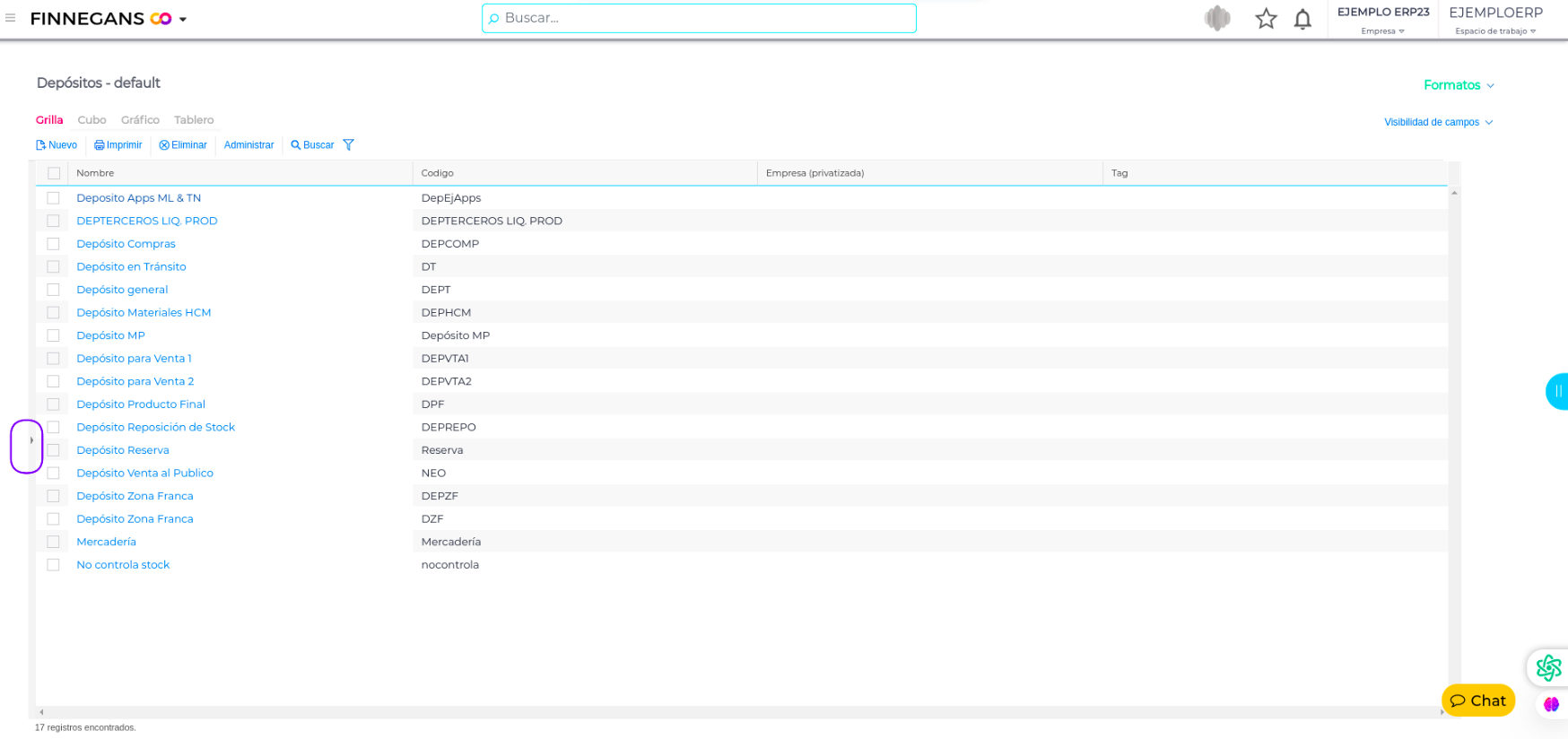Image resolution: width=1568 pixels, height=739 pixels.
Task: Open the Mercadería link
Action: pyautogui.click(x=107, y=542)
